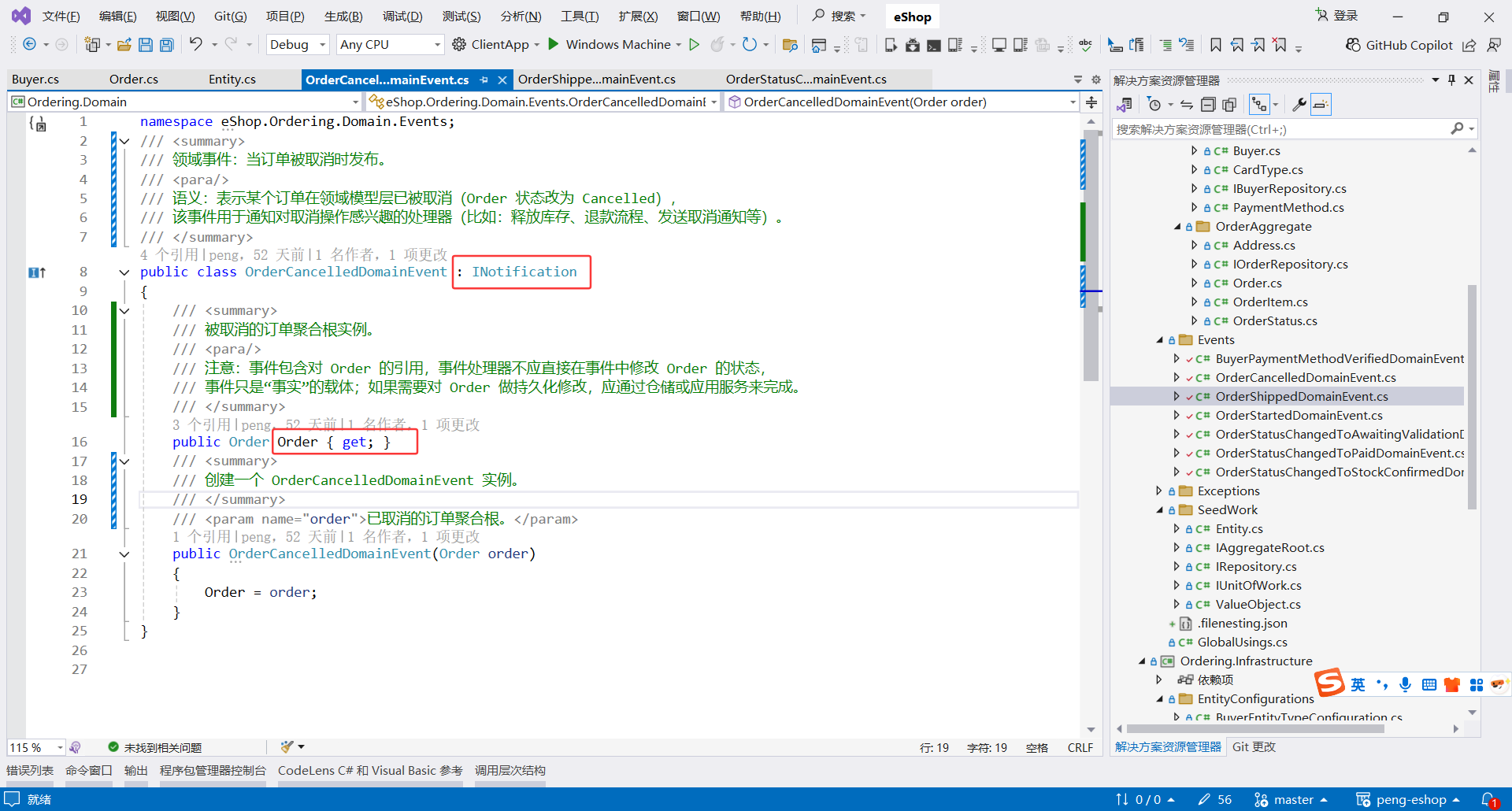The height and width of the screenshot is (811, 1512).
Task: Collapse the OrderCancelledDomainEvent class code region
Action: click(x=124, y=272)
